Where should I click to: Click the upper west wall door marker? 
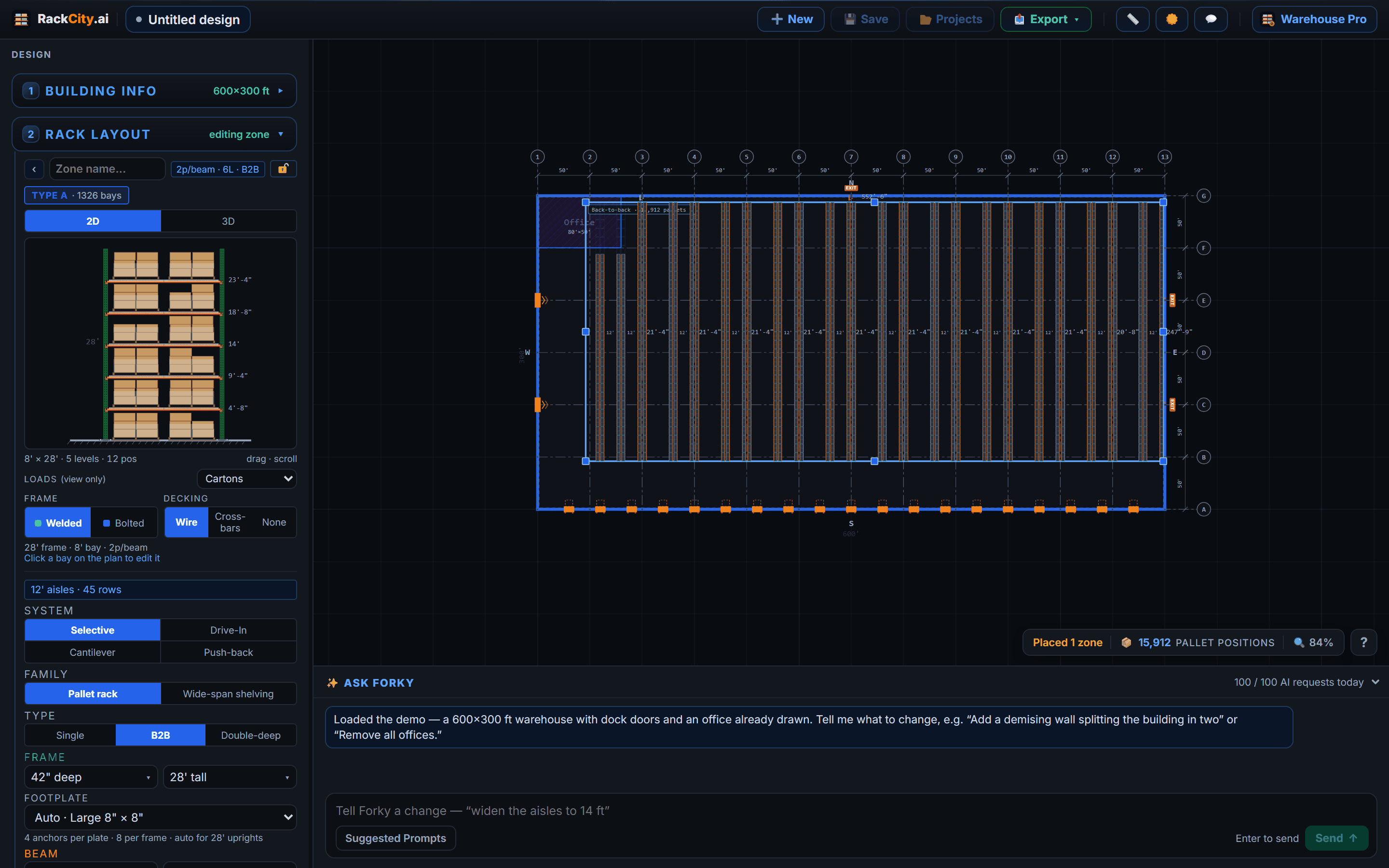click(538, 299)
